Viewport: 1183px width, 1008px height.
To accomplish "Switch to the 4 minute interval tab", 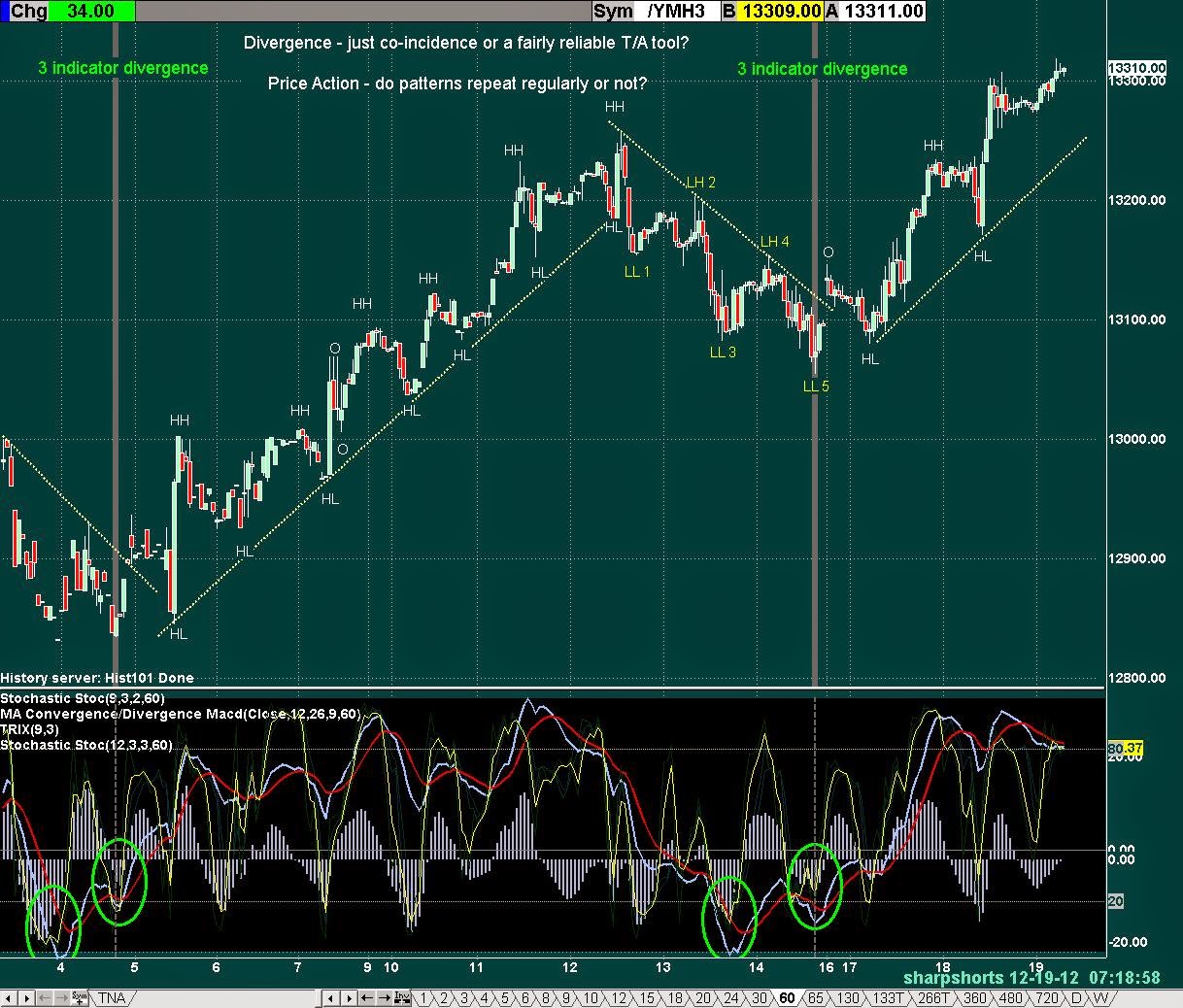I will pos(484,998).
